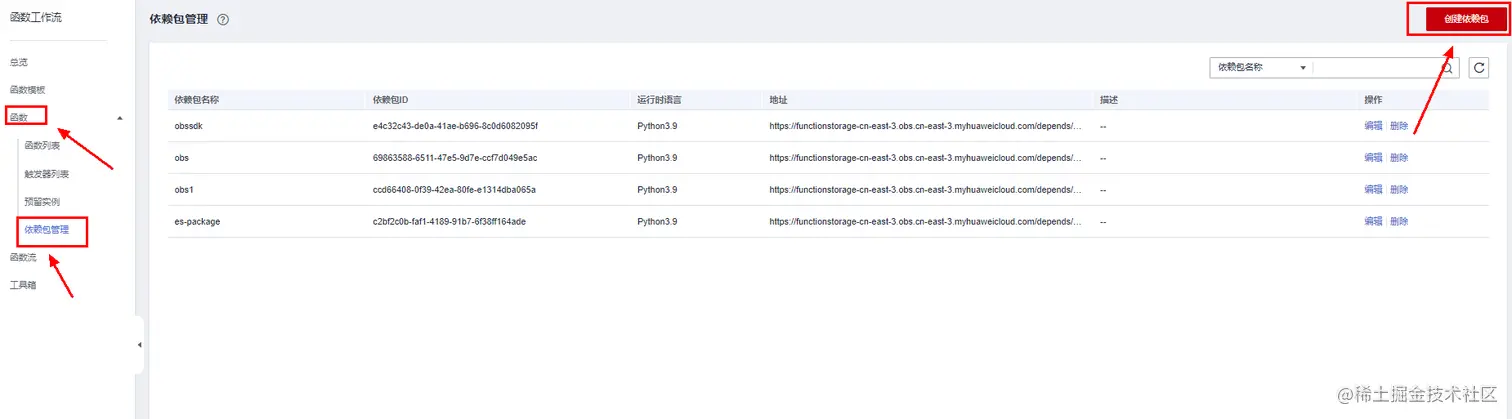Click ID c2bf2c0b-faf1-4189-91b7-6f38ff164ade

click(x=449, y=221)
